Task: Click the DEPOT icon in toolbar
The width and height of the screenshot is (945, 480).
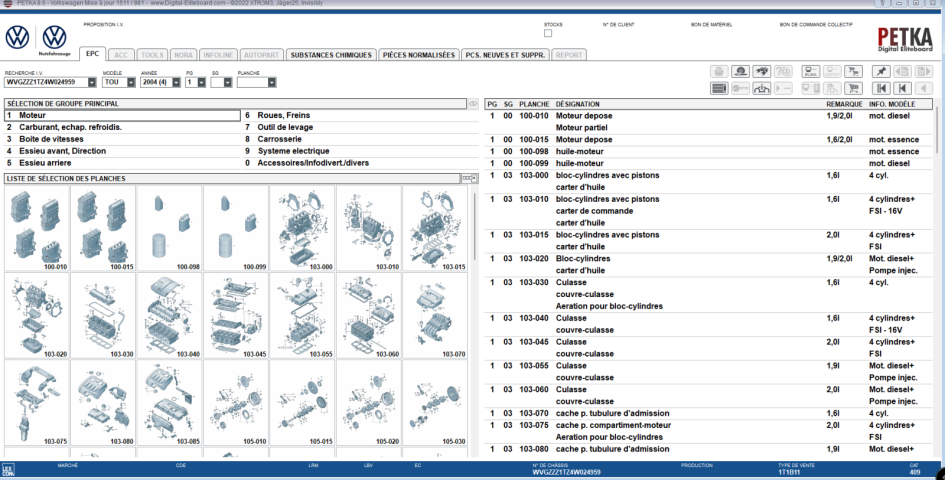Action: (x=832, y=72)
